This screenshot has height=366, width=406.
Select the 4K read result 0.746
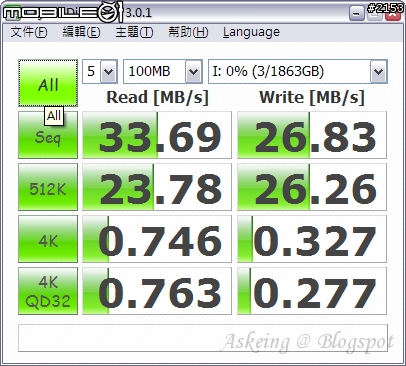[157, 239]
